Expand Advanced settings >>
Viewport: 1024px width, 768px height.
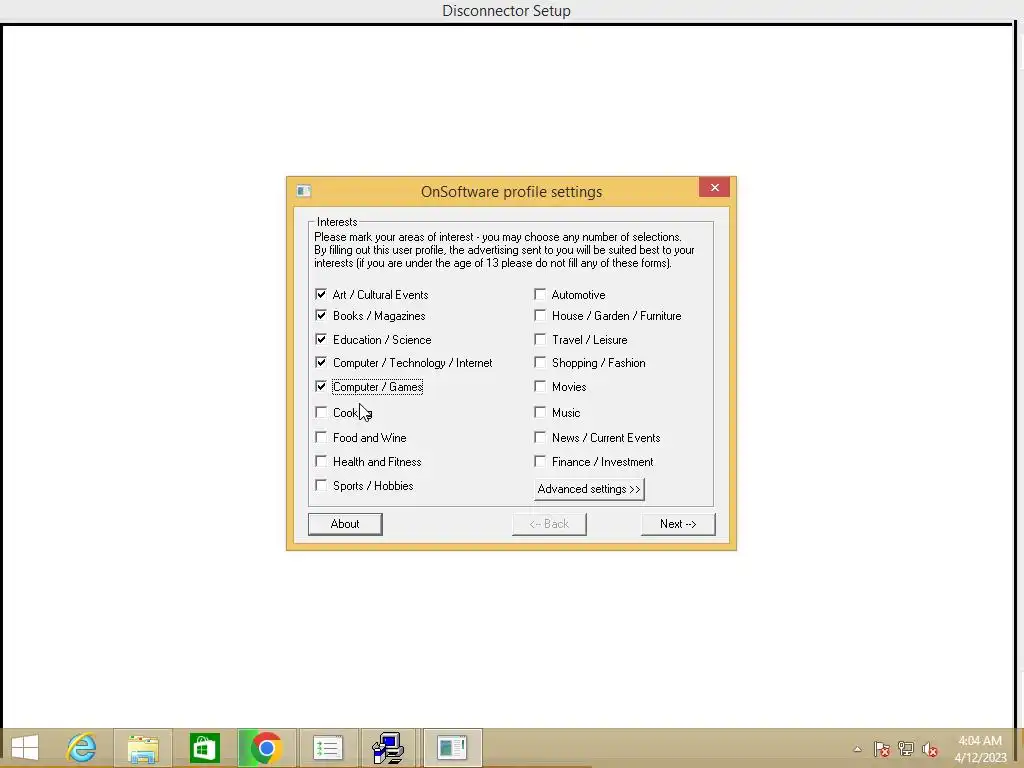click(589, 489)
